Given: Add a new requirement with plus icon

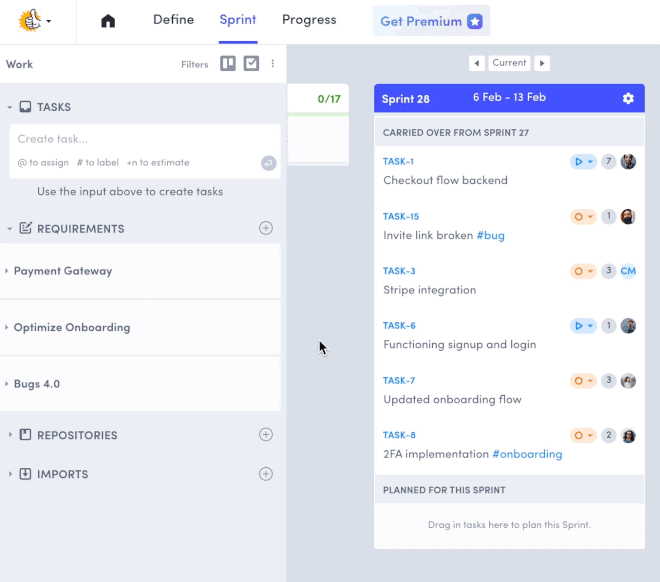Looking at the screenshot, I should (266, 228).
